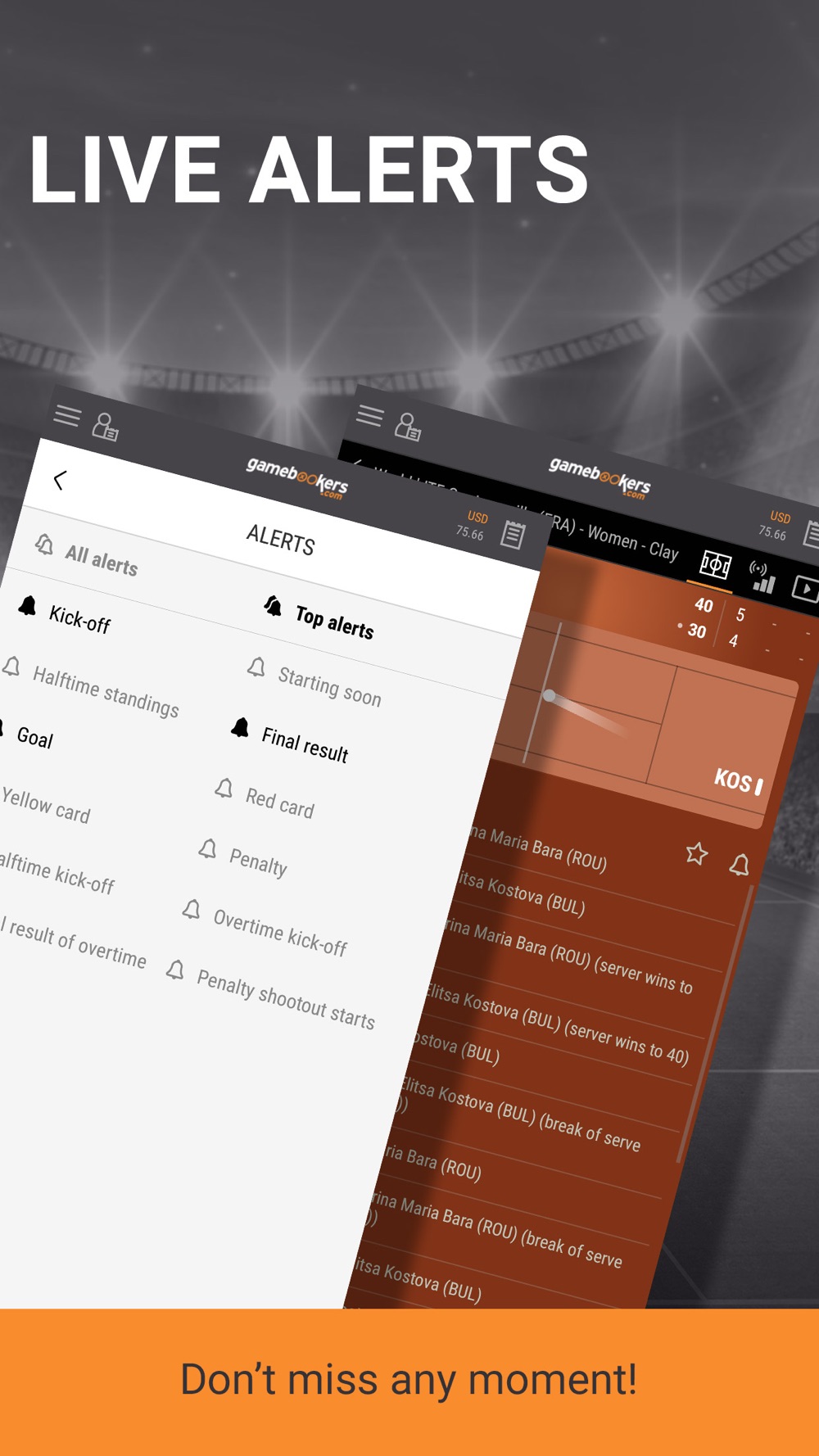Viewport: 819px width, 1456px height.
Task: Enable the Penalty alert bell
Action: pos(207,848)
